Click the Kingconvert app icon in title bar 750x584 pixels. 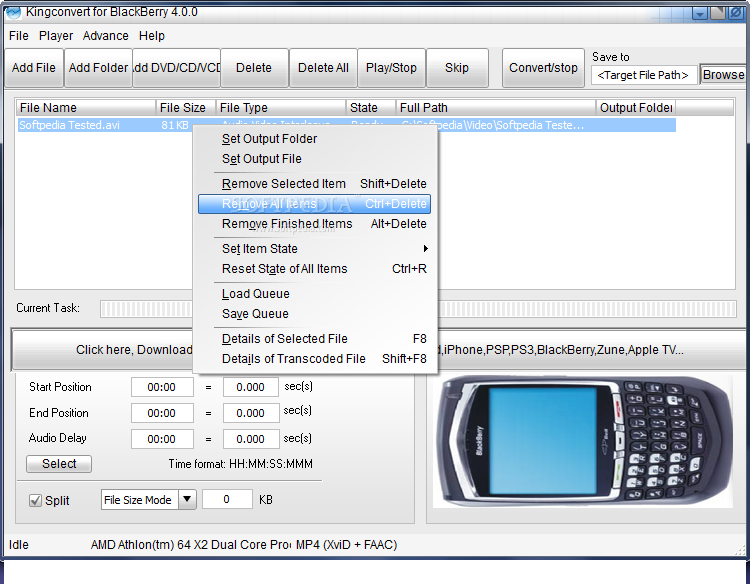[13, 11]
